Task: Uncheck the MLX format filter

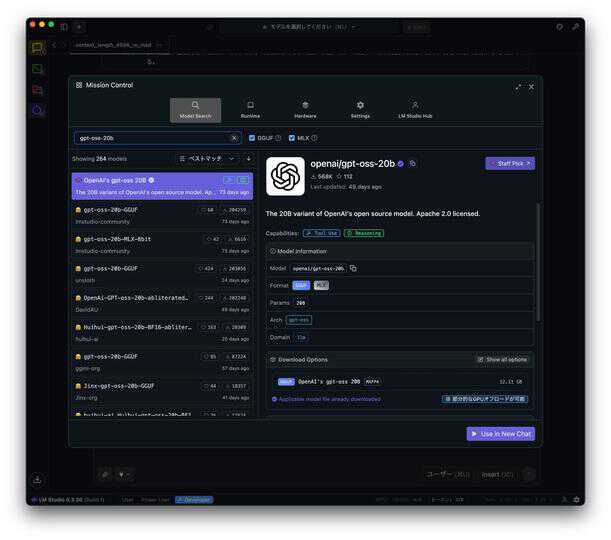Action: coord(292,138)
